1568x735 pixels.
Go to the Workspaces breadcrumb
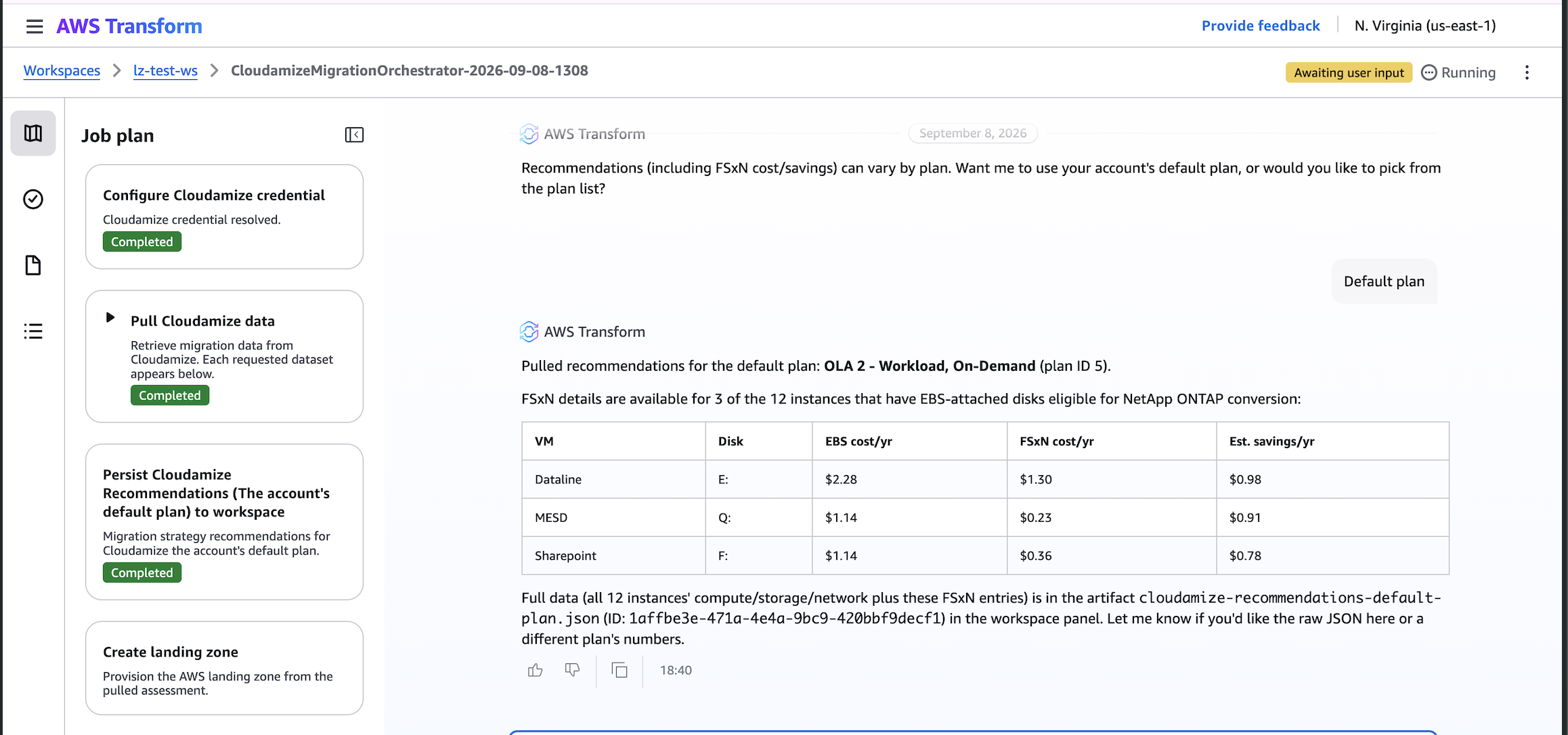tap(62, 70)
